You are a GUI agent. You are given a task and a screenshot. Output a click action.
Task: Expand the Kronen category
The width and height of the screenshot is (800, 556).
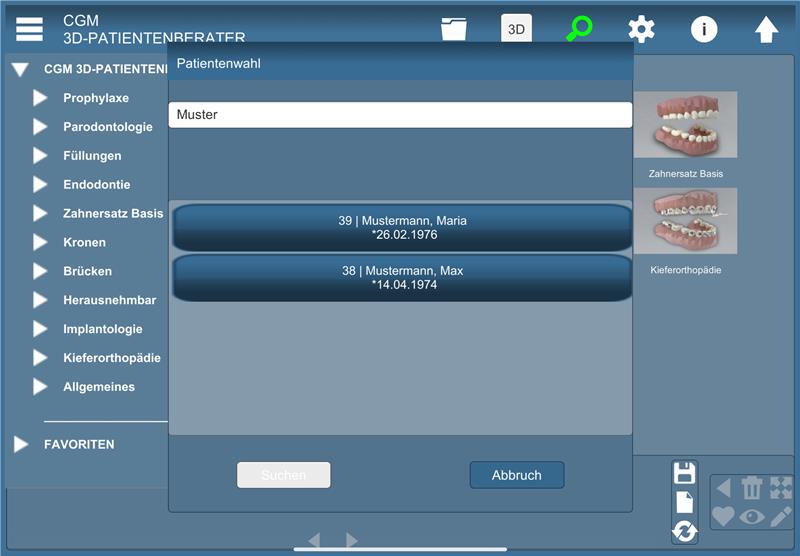40,242
